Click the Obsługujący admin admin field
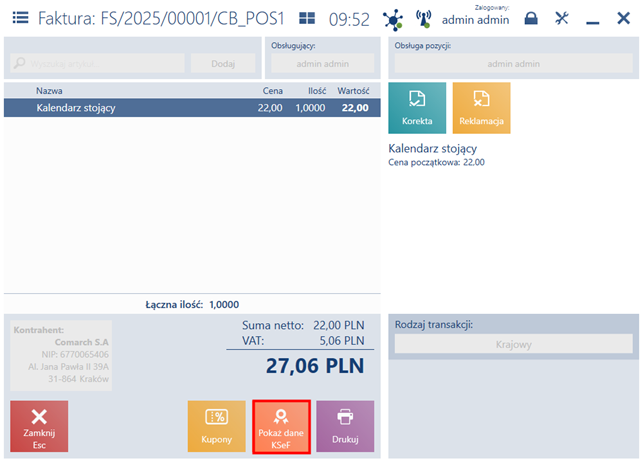Image resolution: width=643 pixels, height=463 pixels. click(322, 64)
